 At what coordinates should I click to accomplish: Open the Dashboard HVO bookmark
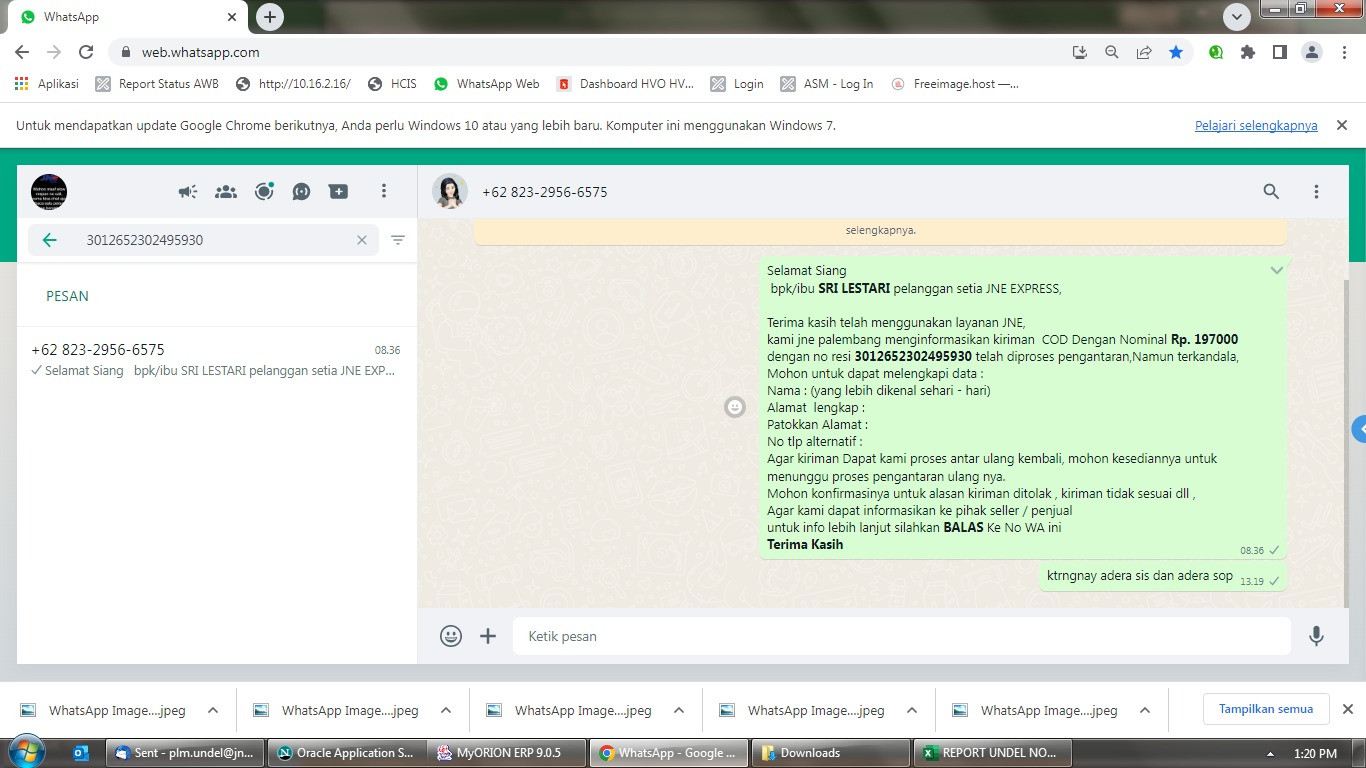point(625,84)
